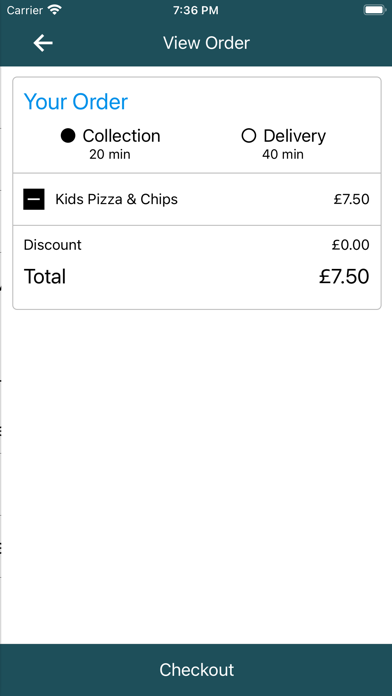Open the Kids Pizza & Chips item
This screenshot has height=696, width=392.
pos(116,199)
